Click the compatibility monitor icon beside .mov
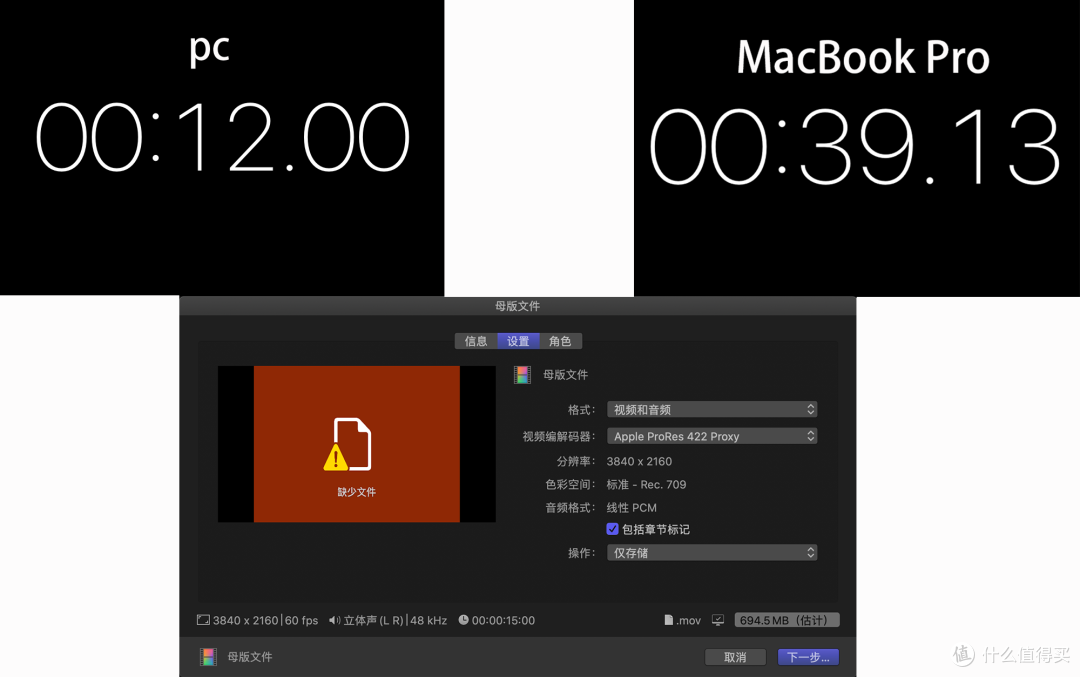 (x=718, y=620)
